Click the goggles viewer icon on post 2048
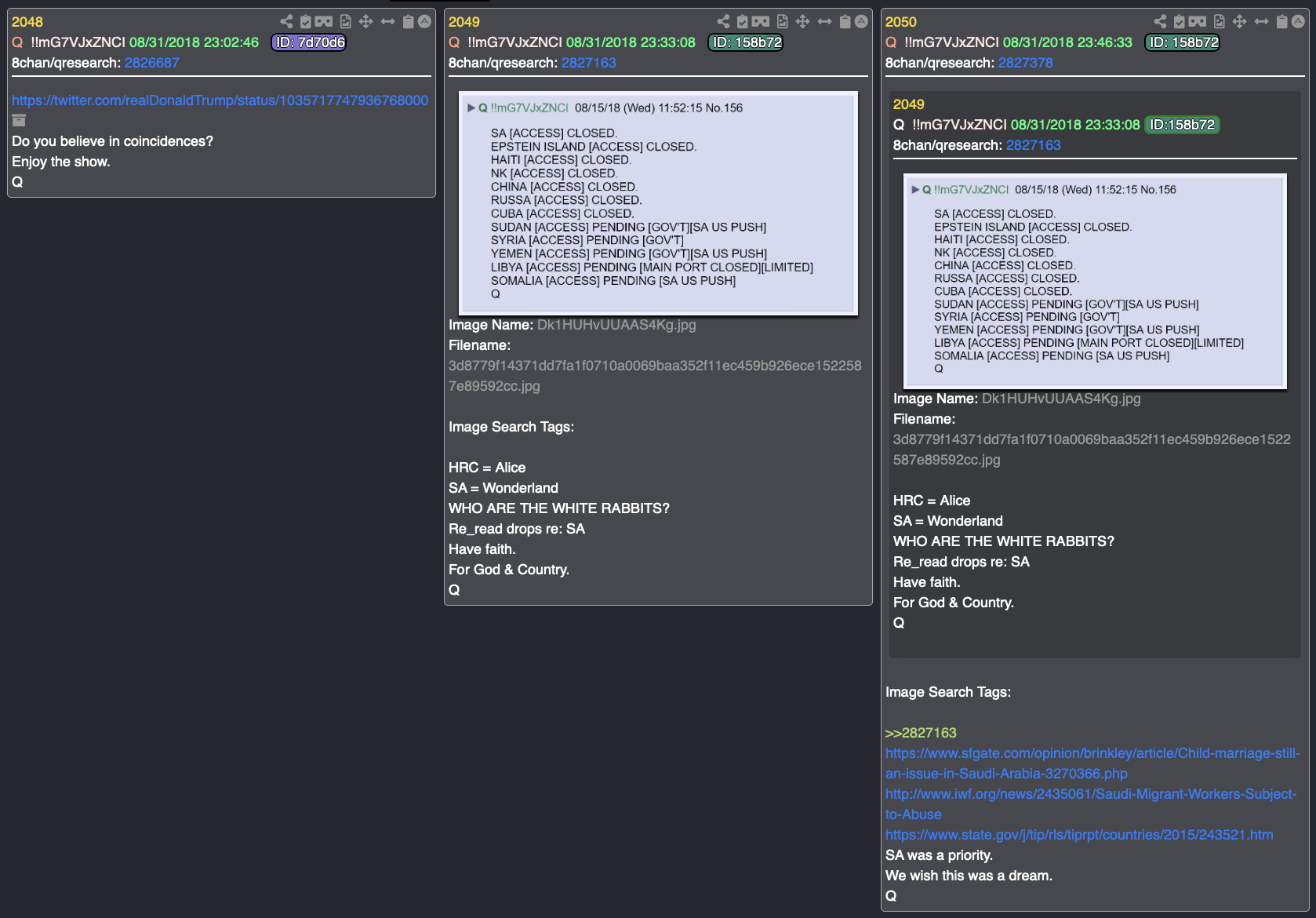Image resolution: width=1316 pixels, height=918 pixels. point(324,22)
